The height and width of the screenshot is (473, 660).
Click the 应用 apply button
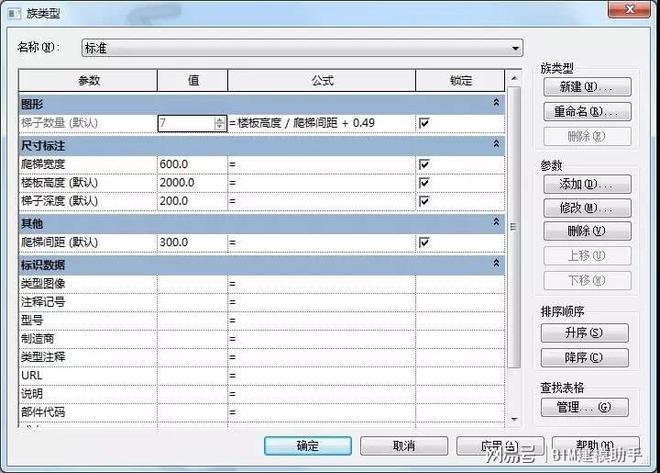tap(500, 446)
